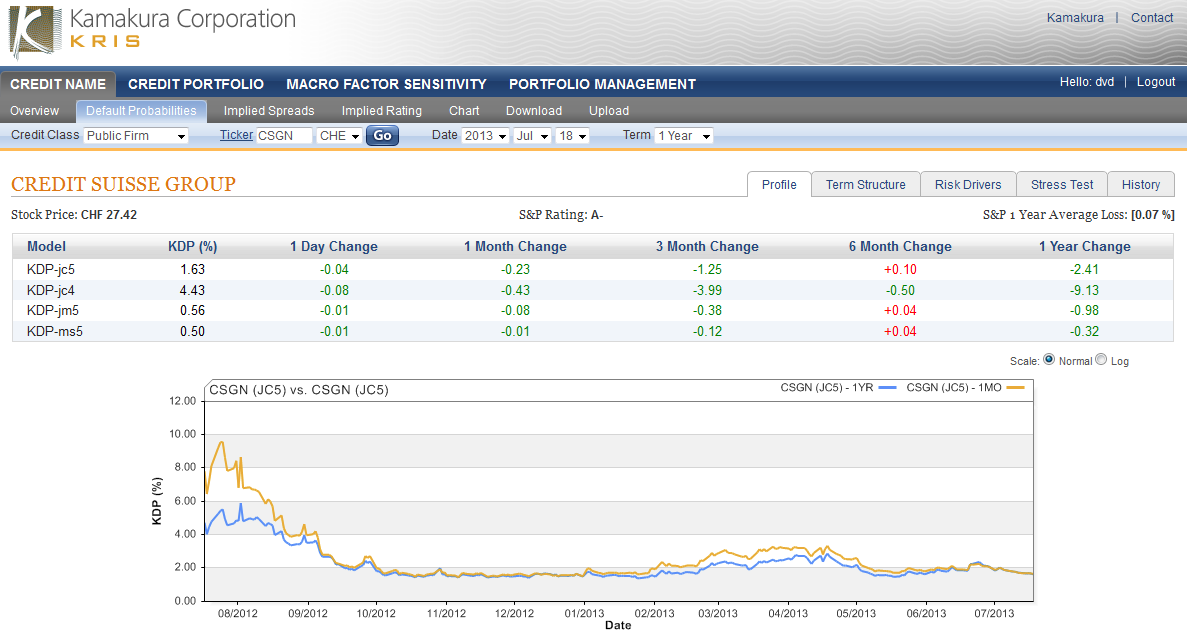Click the 3 Month Change column header
The width and height of the screenshot is (1187, 635).
coord(707,246)
